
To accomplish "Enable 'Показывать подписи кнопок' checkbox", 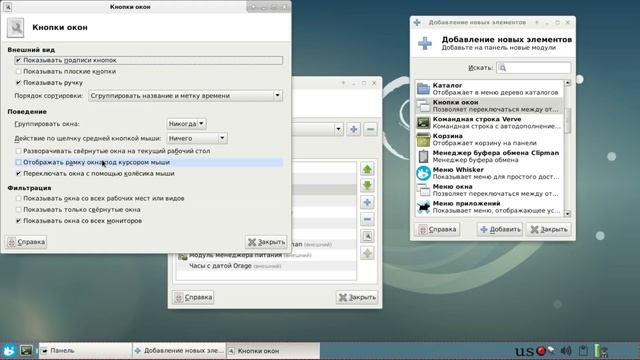I will tap(18, 60).
